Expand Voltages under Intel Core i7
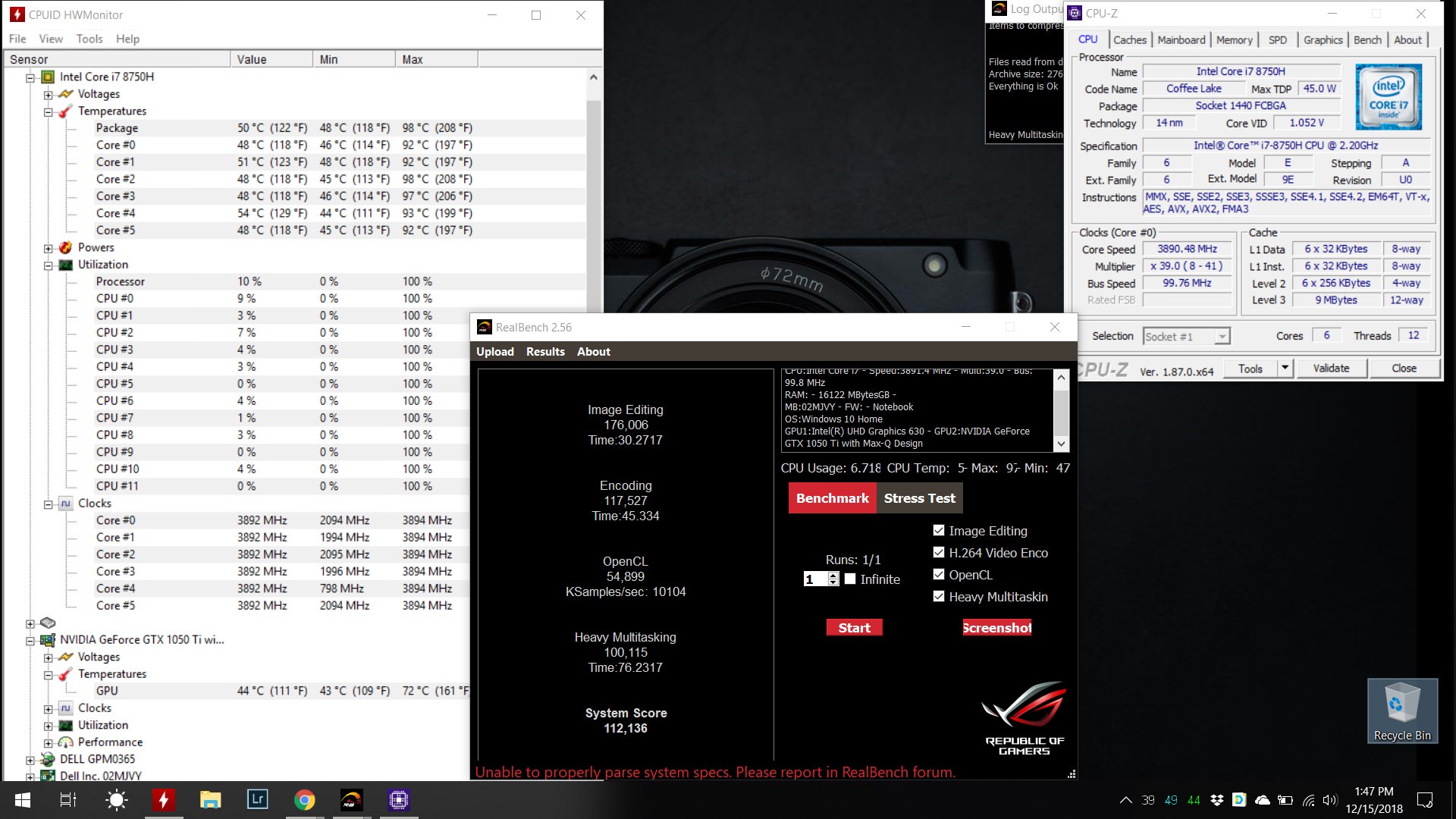Image resolution: width=1456 pixels, height=819 pixels. pos(49,95)
